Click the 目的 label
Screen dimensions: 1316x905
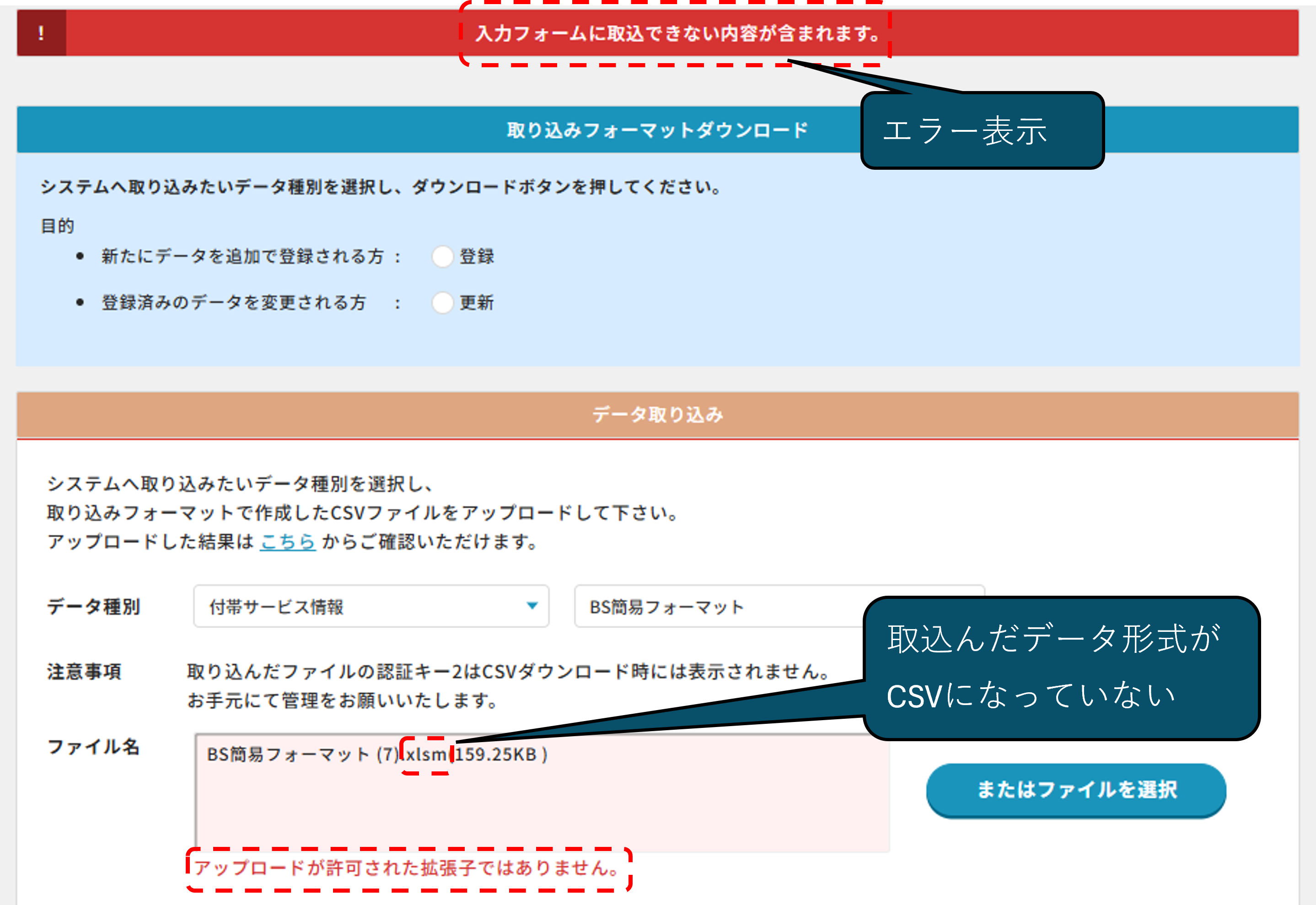[58, 226]
